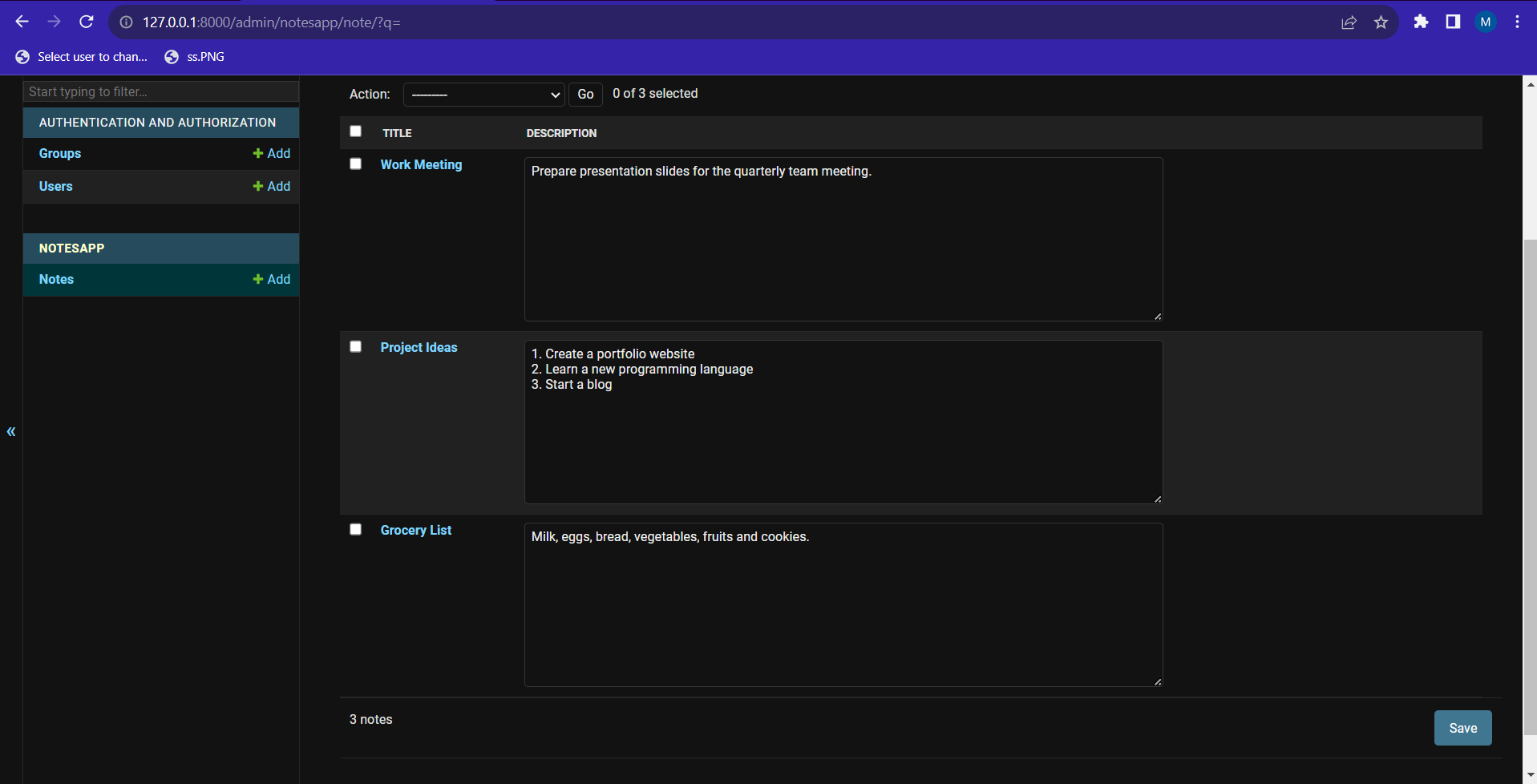The height and width of the screenshot is (784, 1537).
Task: Click in the Project Ideas description textarea
Action: tap(843, 422)
